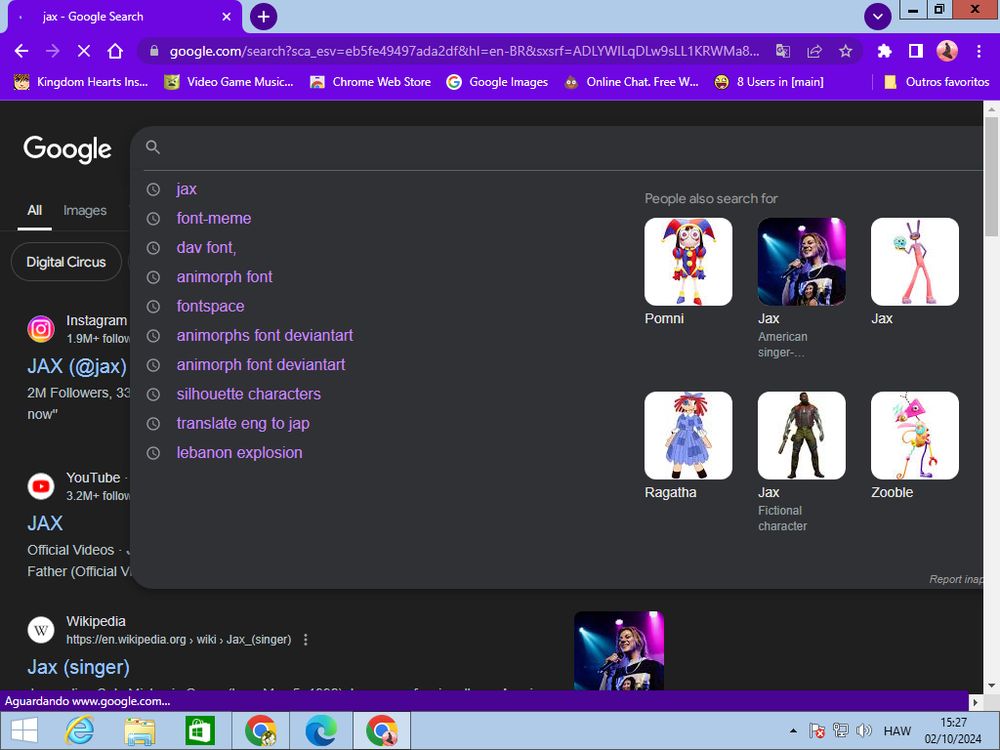Open a new browser tab
This screenshot has width=1000, height=750.
pos(263,17)
